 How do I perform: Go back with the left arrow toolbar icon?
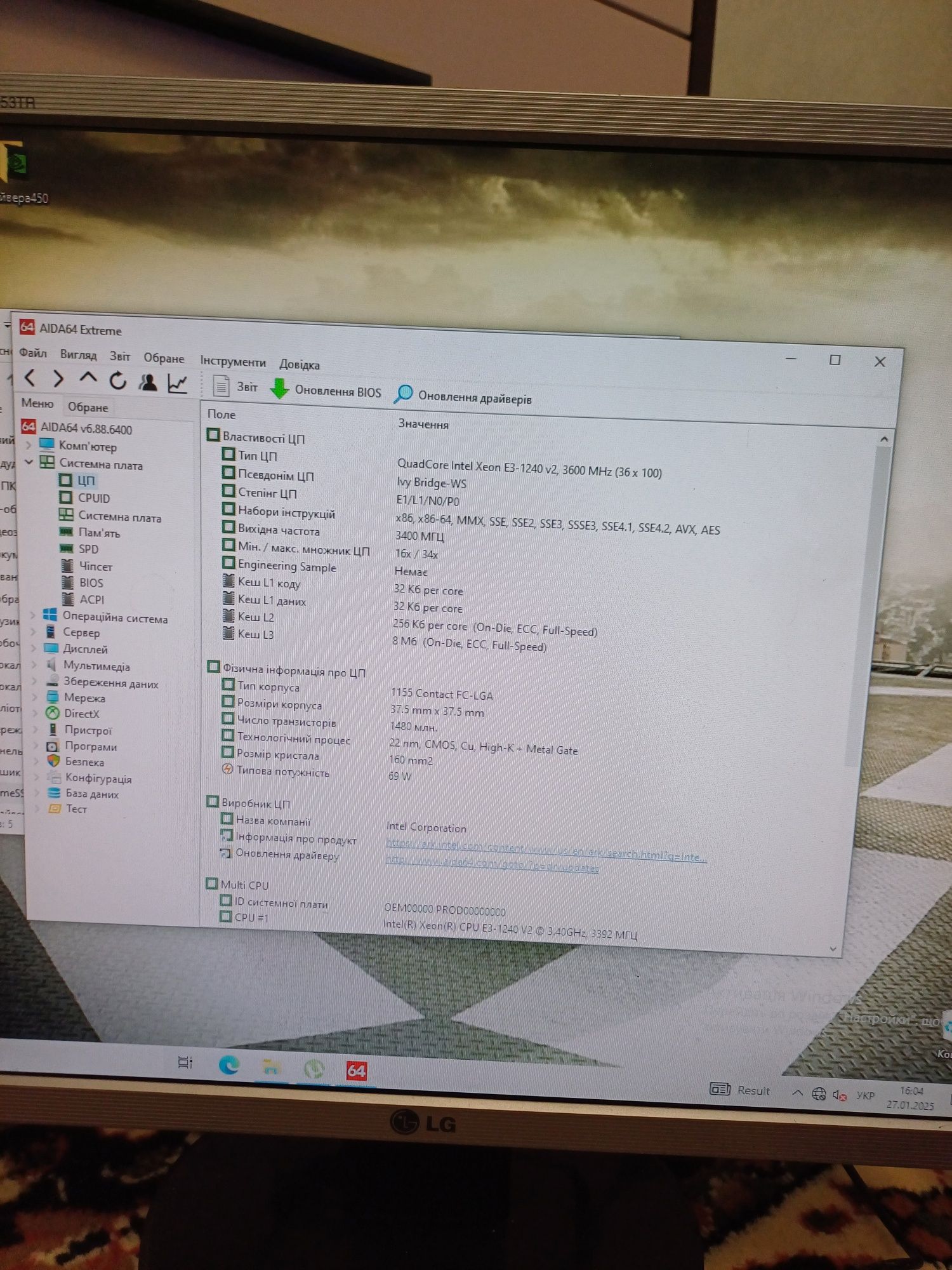(30, 378)
